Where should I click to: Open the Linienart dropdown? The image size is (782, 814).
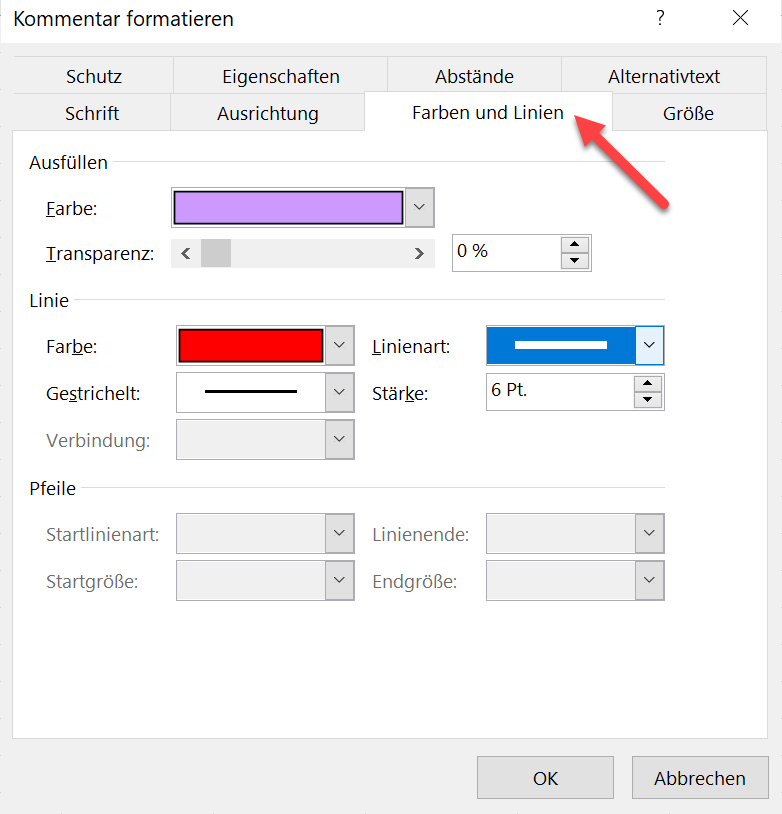tap(649, 345)
